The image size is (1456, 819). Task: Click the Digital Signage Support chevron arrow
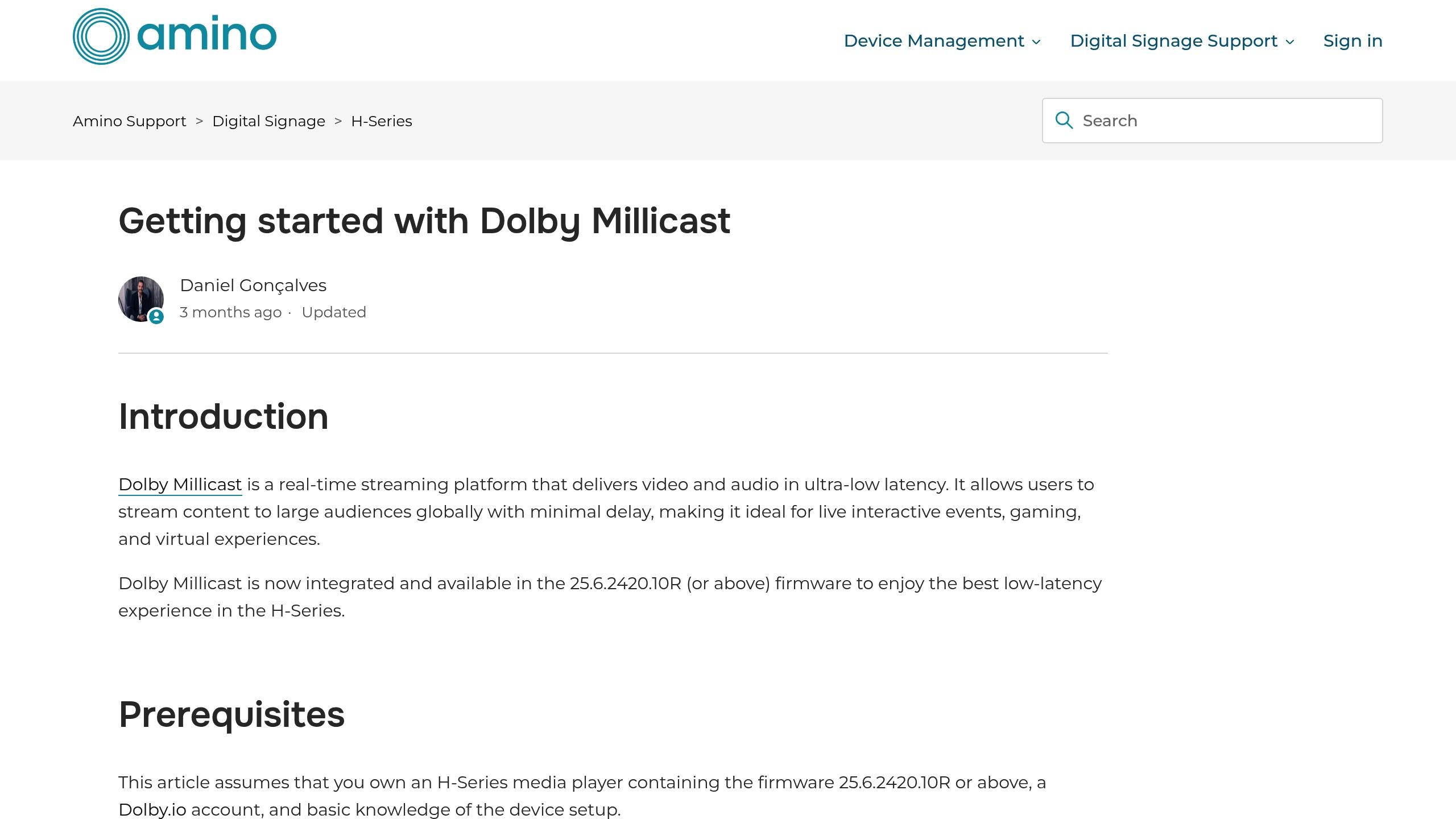[x=1290, y=42]
